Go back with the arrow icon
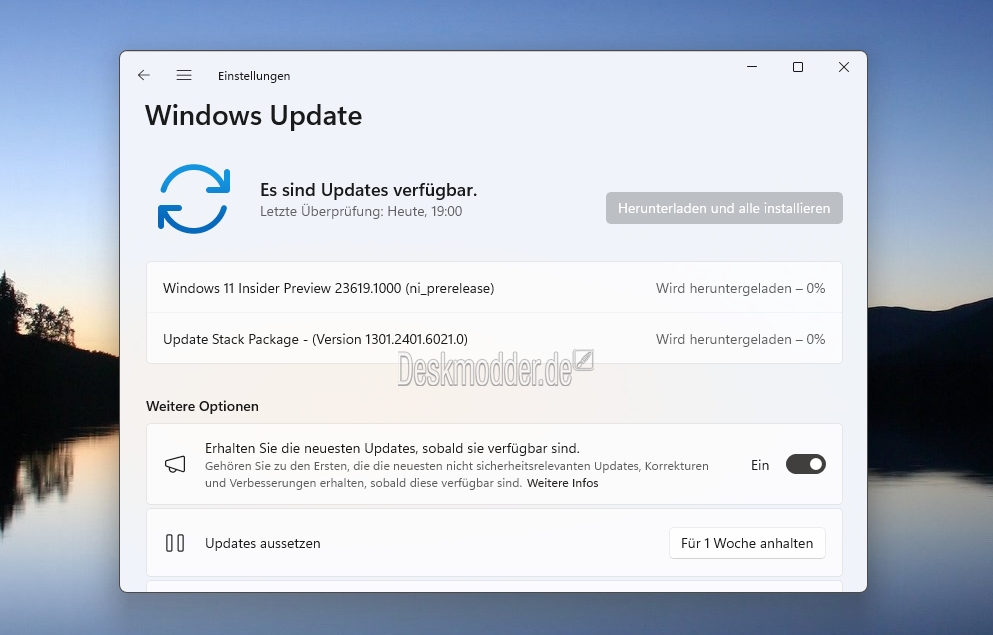Viewport: 993px width, 635px height. coord(144,75)
